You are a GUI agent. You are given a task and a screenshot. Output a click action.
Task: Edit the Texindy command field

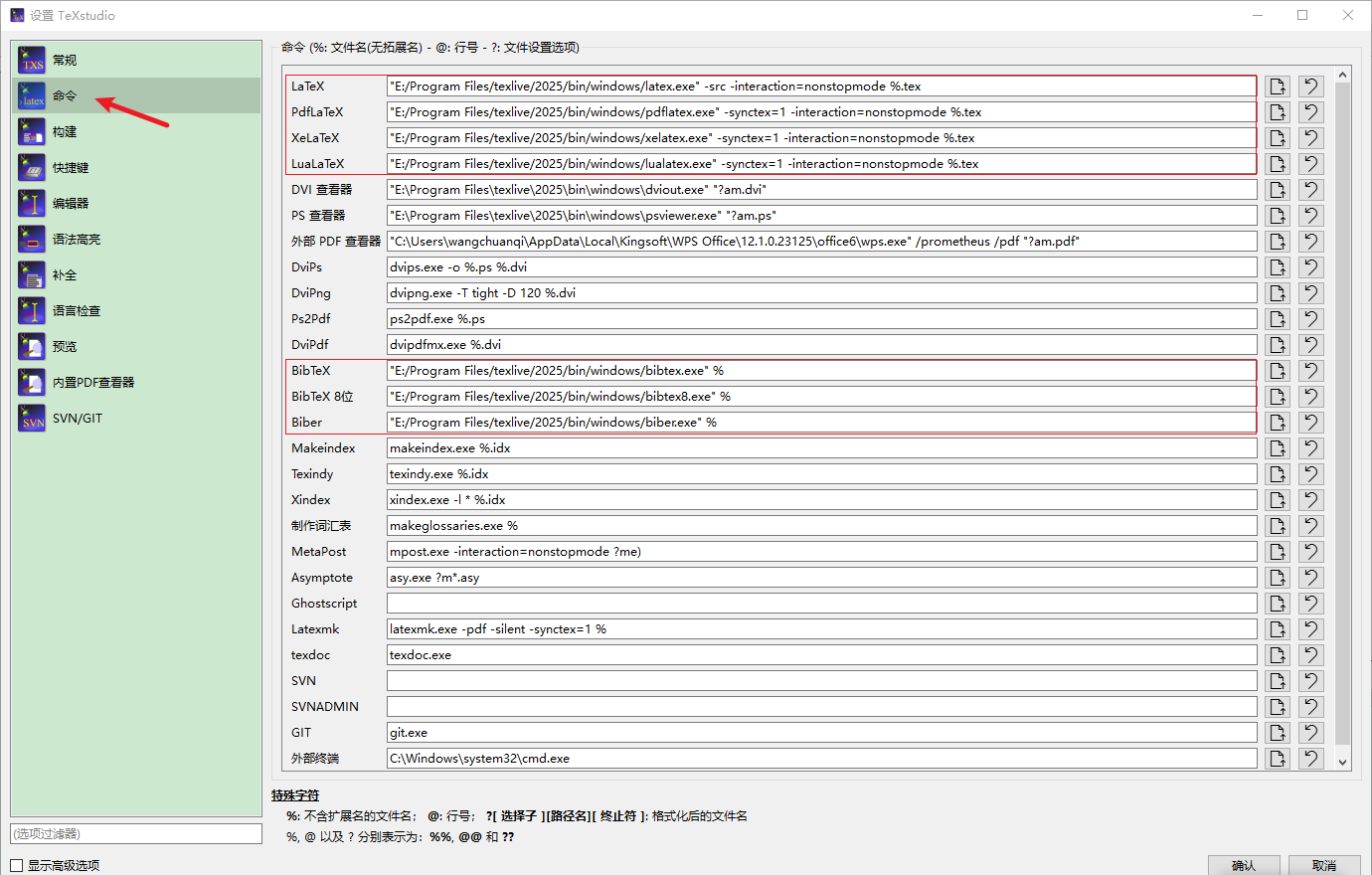(x=821, y=474)
